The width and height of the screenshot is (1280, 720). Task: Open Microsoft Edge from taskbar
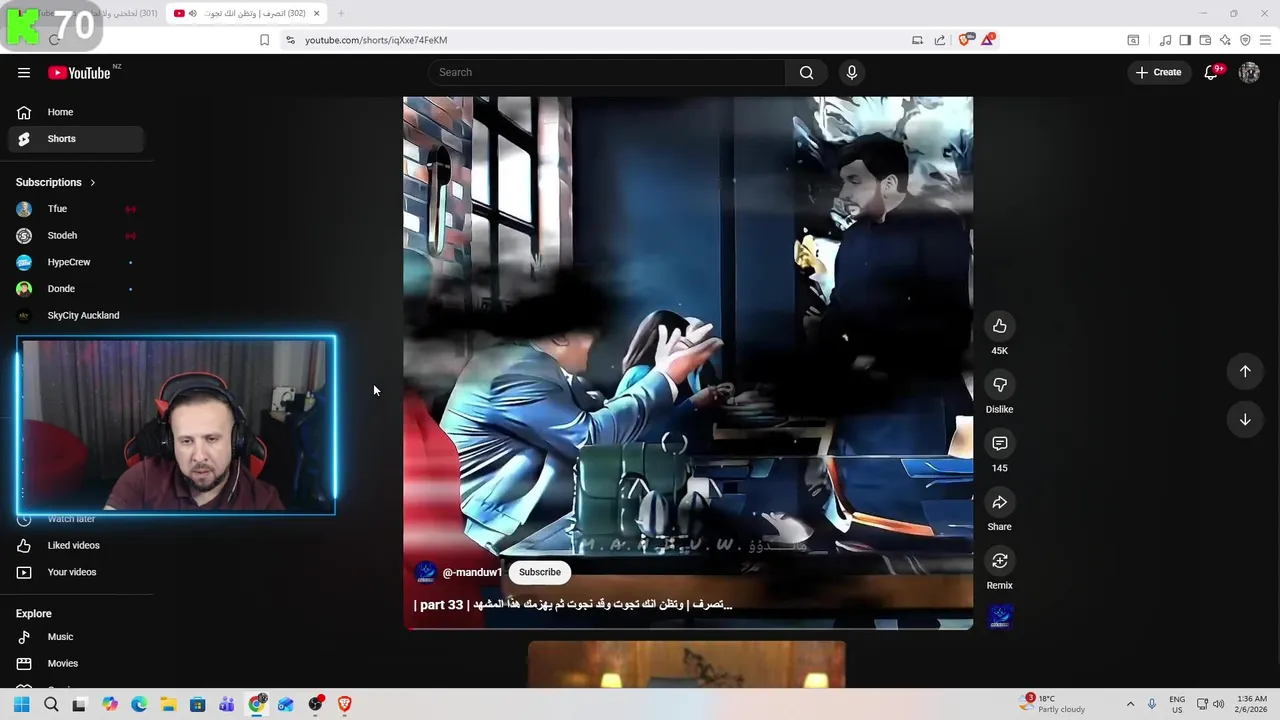139,704
